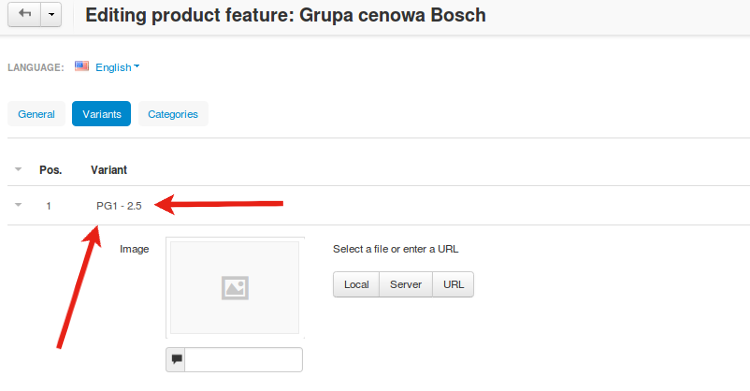The height and width of the screenshot is (391, 750).
Task: Choose the URL upload button
Action: click(453, 284)
